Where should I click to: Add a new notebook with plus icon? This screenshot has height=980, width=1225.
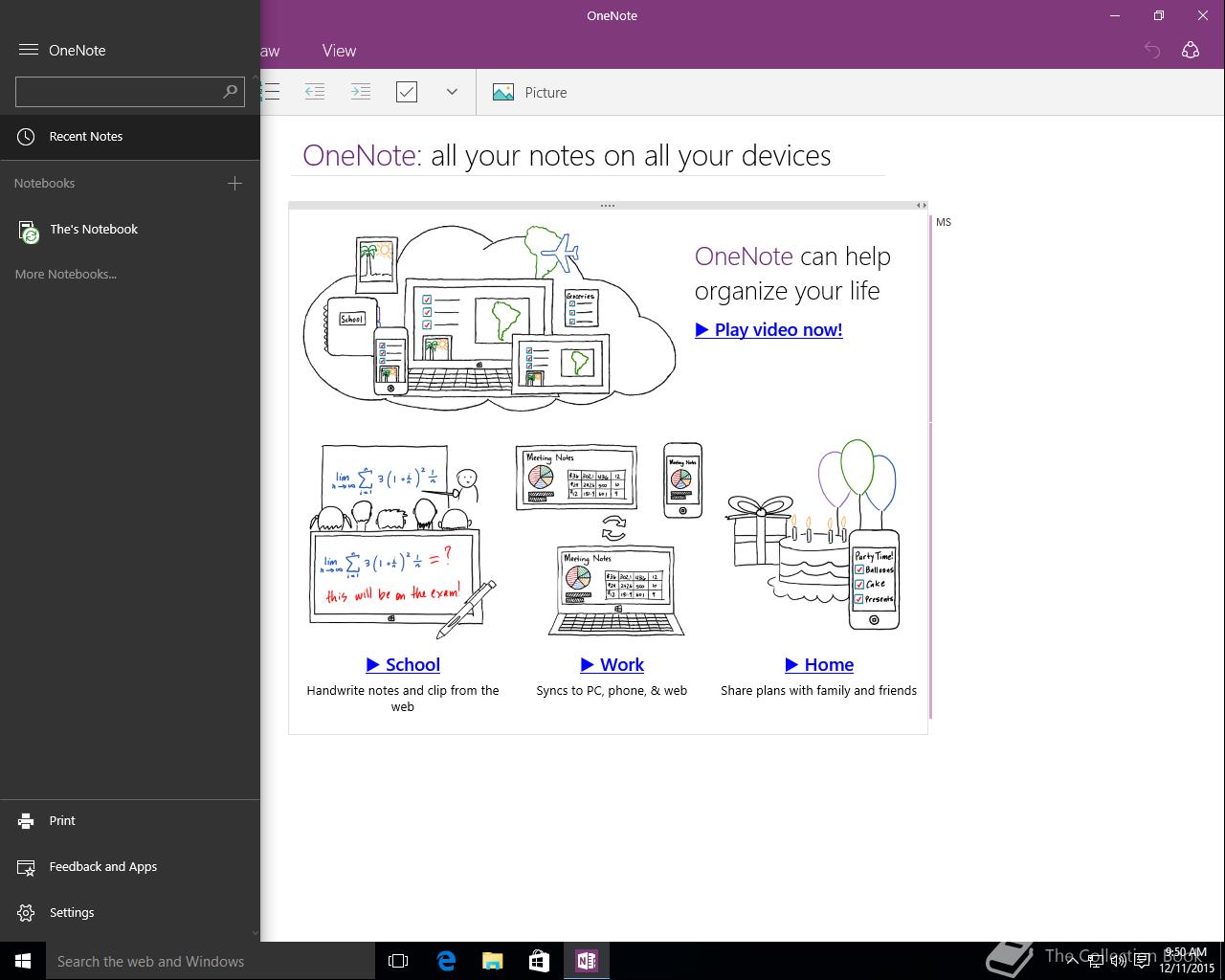234,183
